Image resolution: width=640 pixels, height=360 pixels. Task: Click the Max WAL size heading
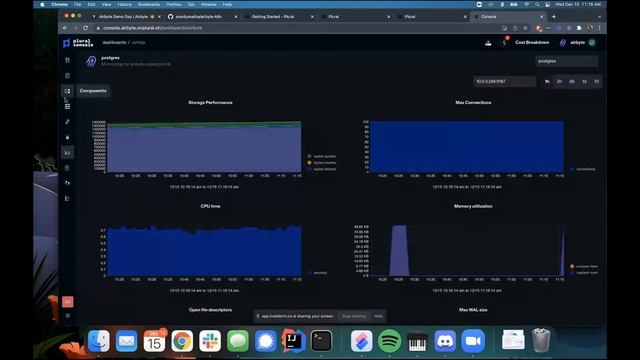(473, 310)
